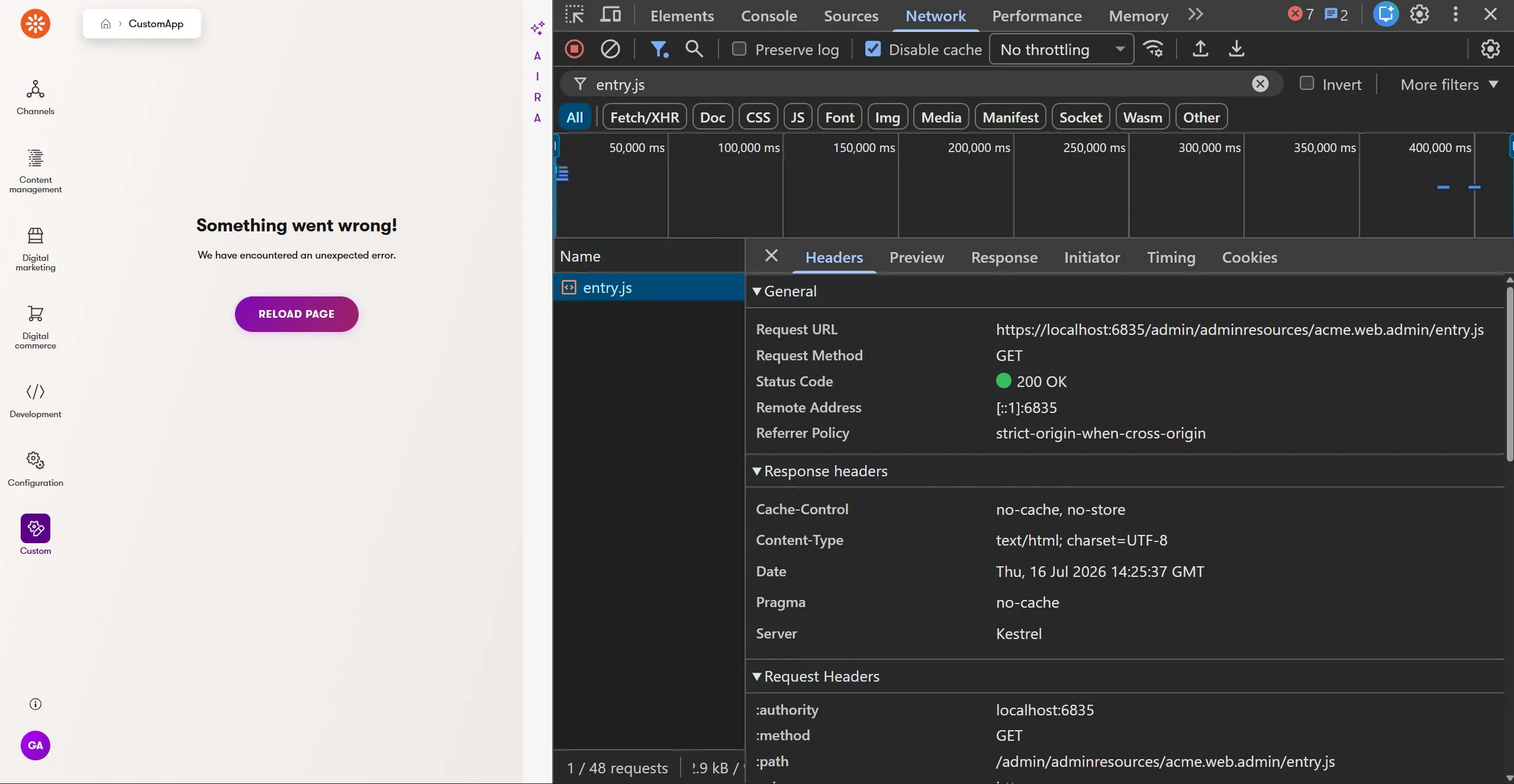The width and height of the screenshot is (1514, 784).
Task: Open Network panel settings gear
Action: click(1490, 49)
